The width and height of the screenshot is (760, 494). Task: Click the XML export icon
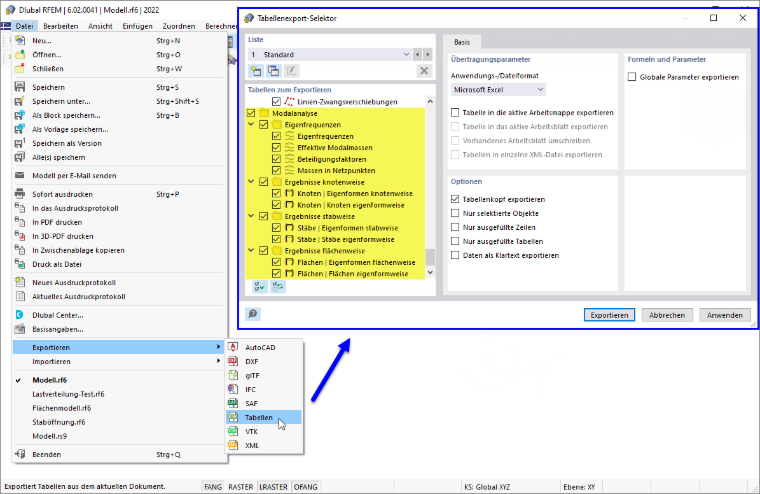pos(233,446)
